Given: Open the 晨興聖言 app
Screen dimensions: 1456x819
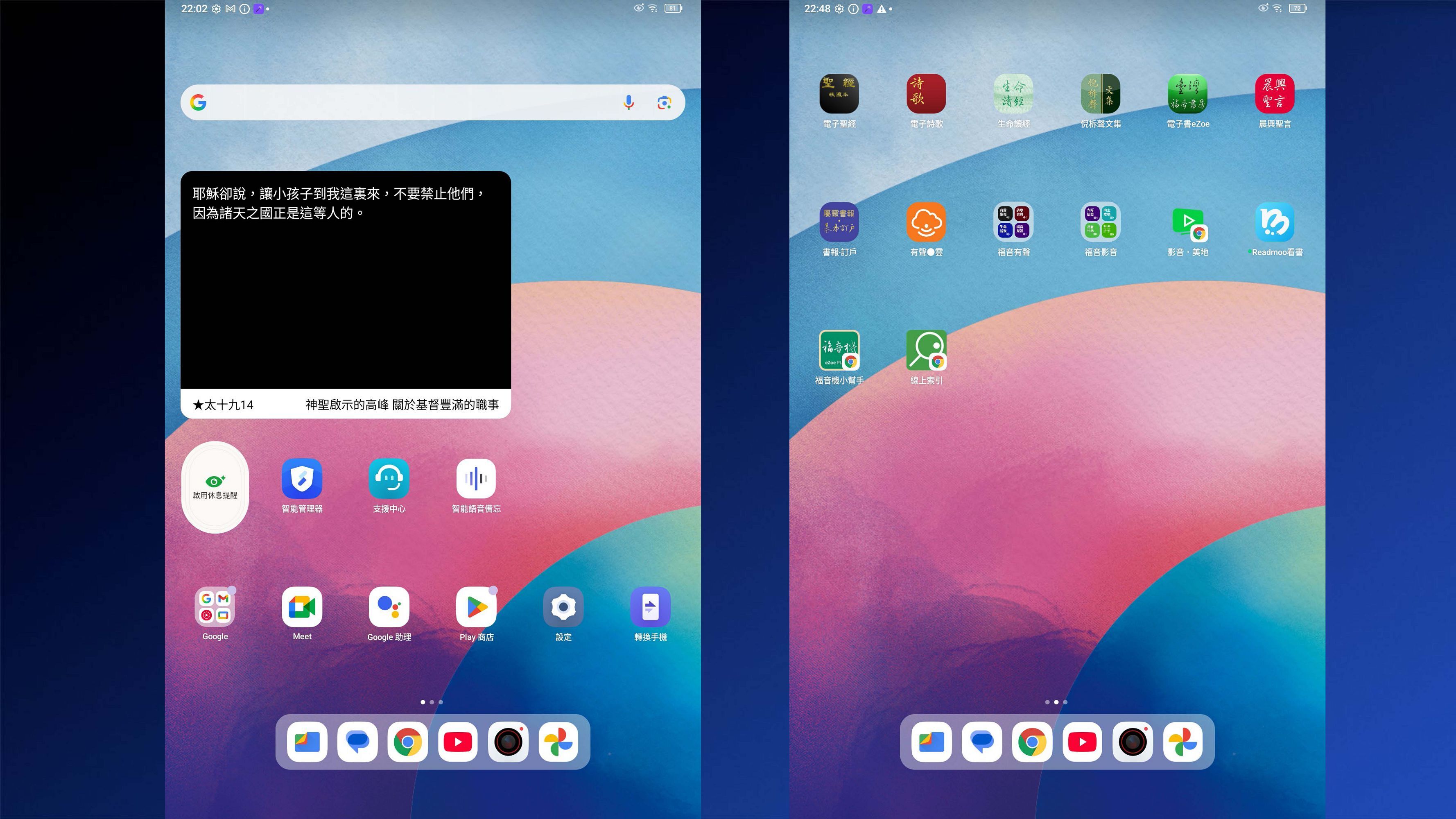Looking at the screenshot, I should [1275, 94].
